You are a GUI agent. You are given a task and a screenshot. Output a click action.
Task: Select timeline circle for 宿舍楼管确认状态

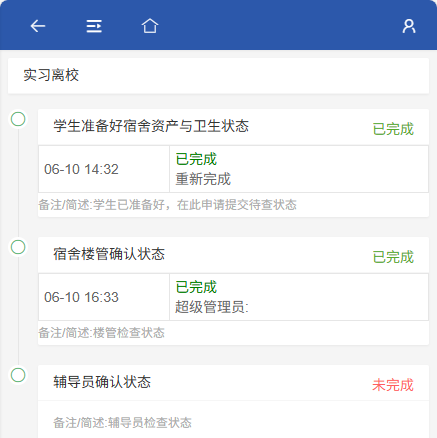[18, 247]
